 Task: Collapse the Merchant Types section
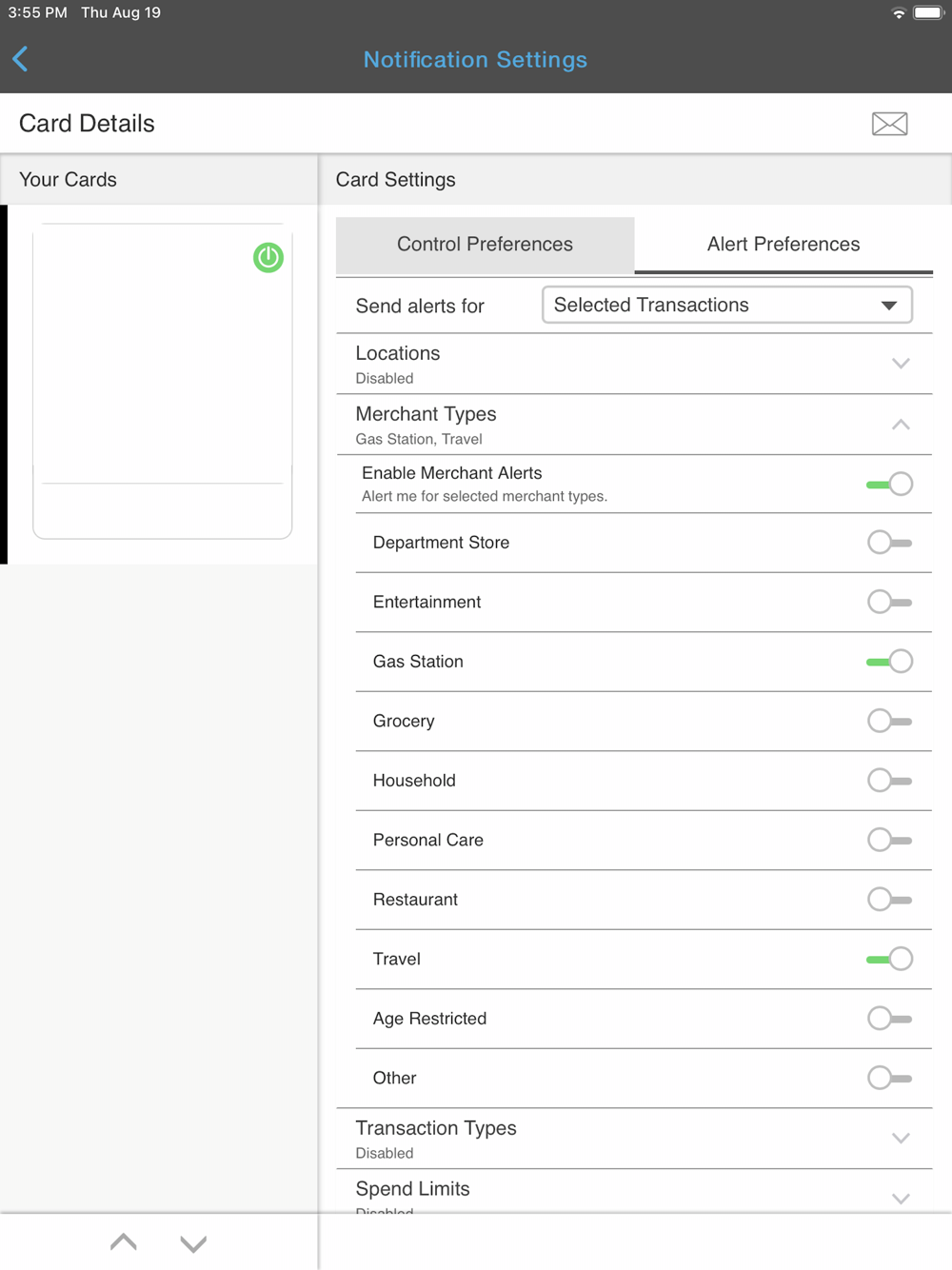900,425
